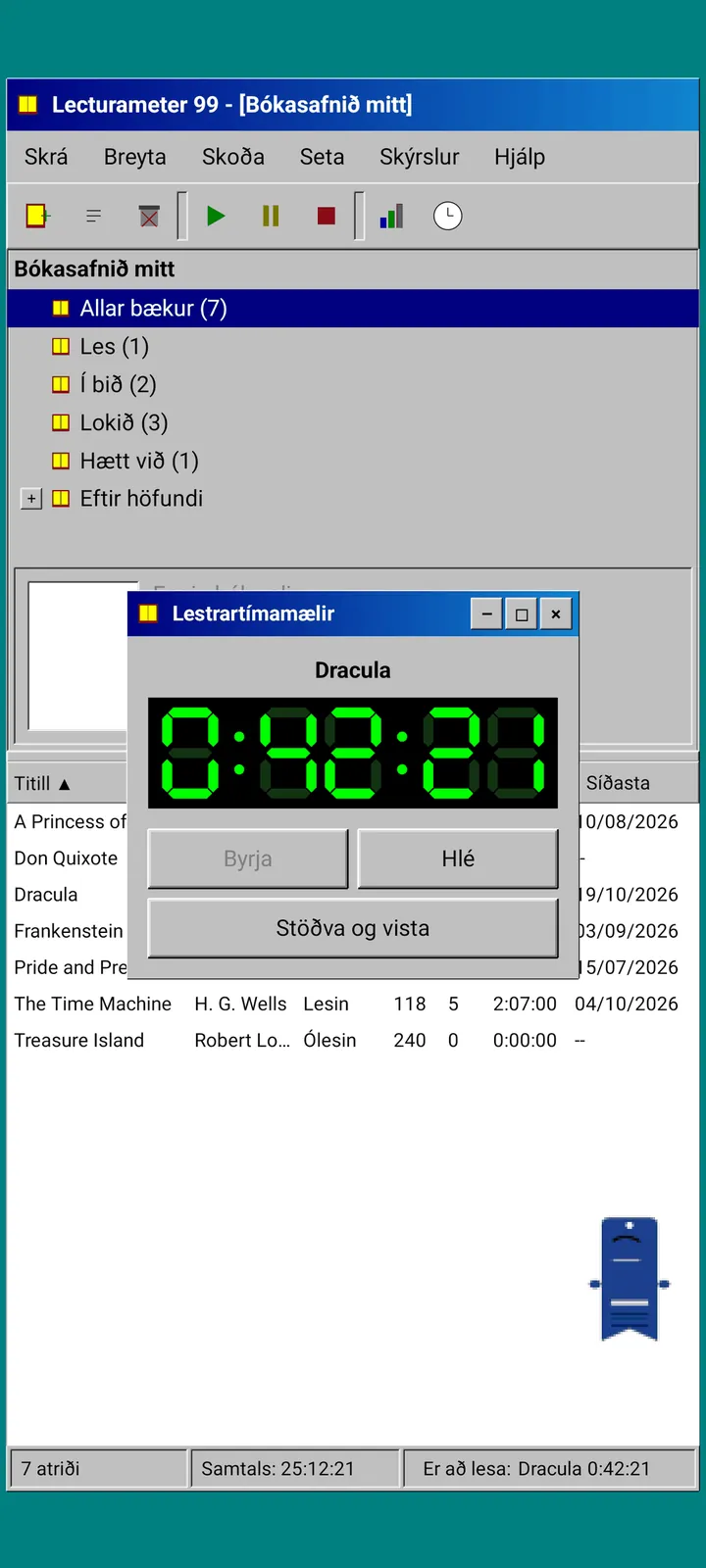706x1568 pixels.
Task: Select the Hætt við (1) category
Action: 139,461
